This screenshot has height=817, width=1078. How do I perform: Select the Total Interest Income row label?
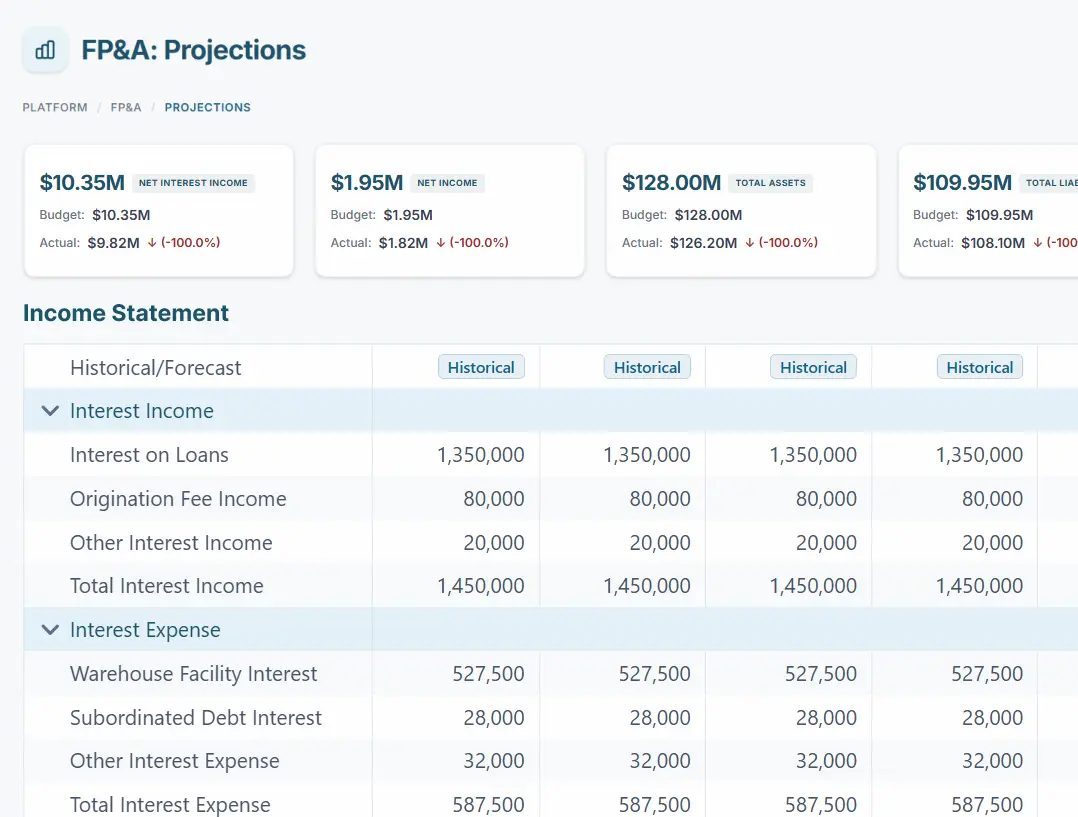166,586
